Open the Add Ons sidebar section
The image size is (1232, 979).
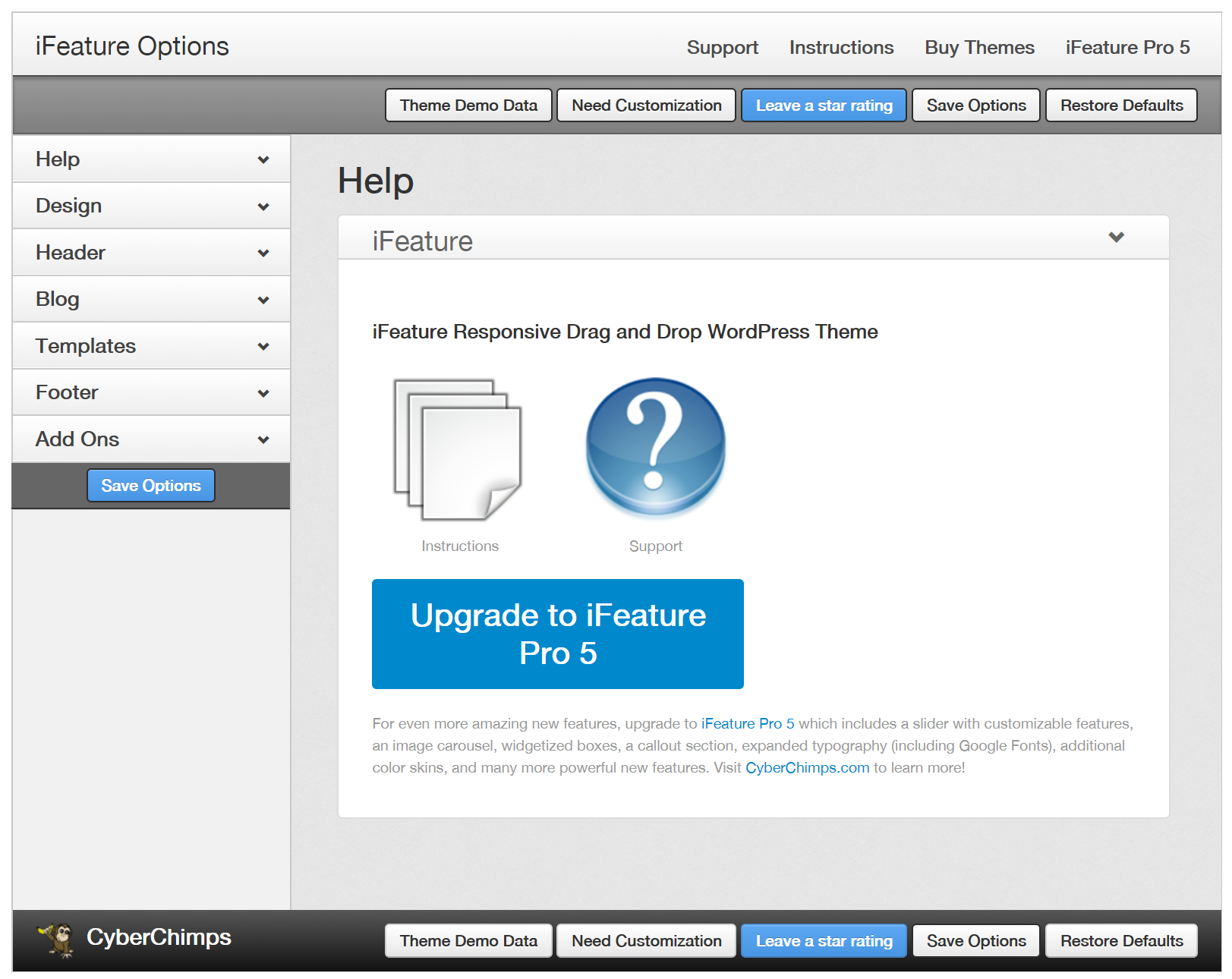[151, 439]
